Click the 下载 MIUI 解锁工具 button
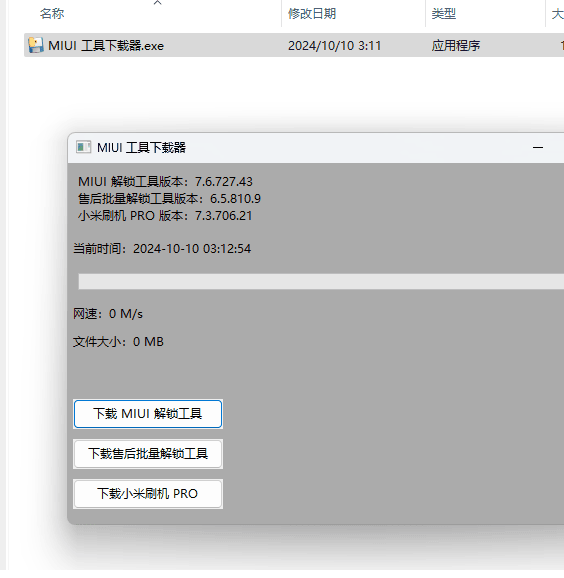564x578 pixels. 148,414
